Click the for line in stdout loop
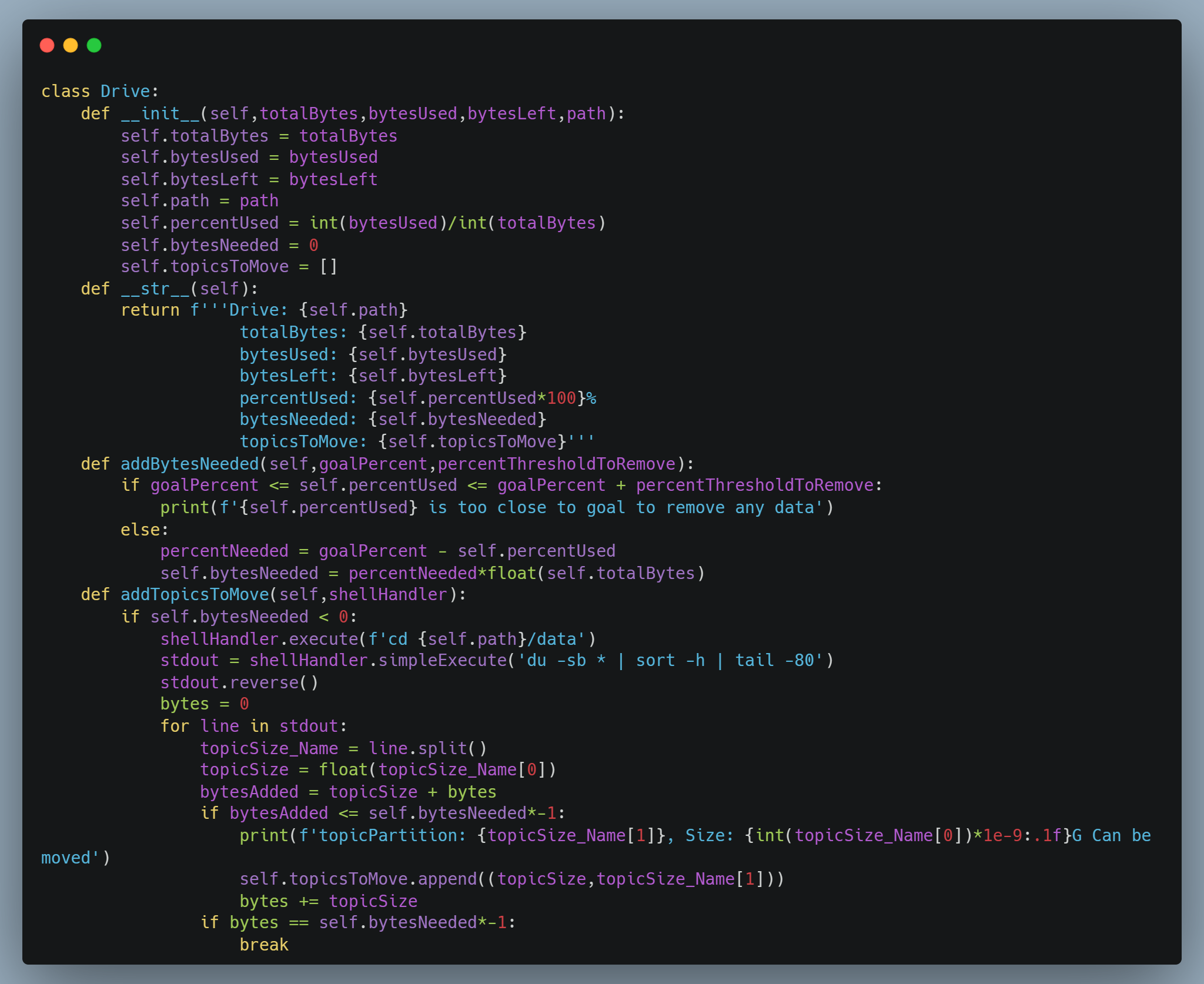1204x984 pixels. (253, 725)
